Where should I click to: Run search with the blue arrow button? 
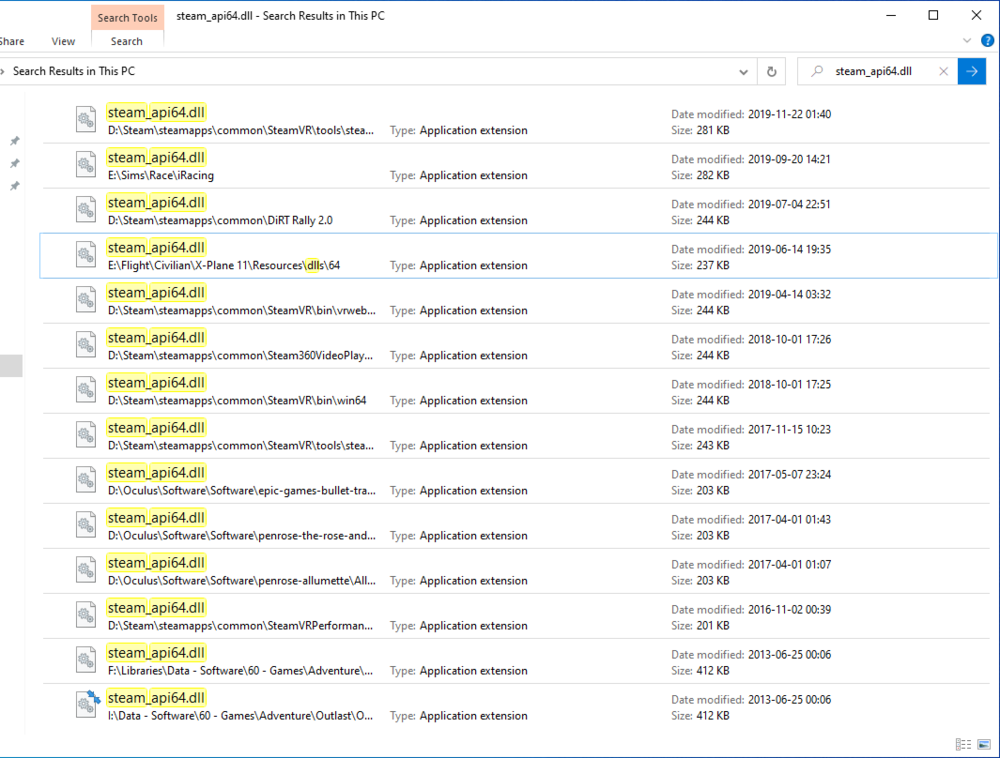[x=971, y=71]
